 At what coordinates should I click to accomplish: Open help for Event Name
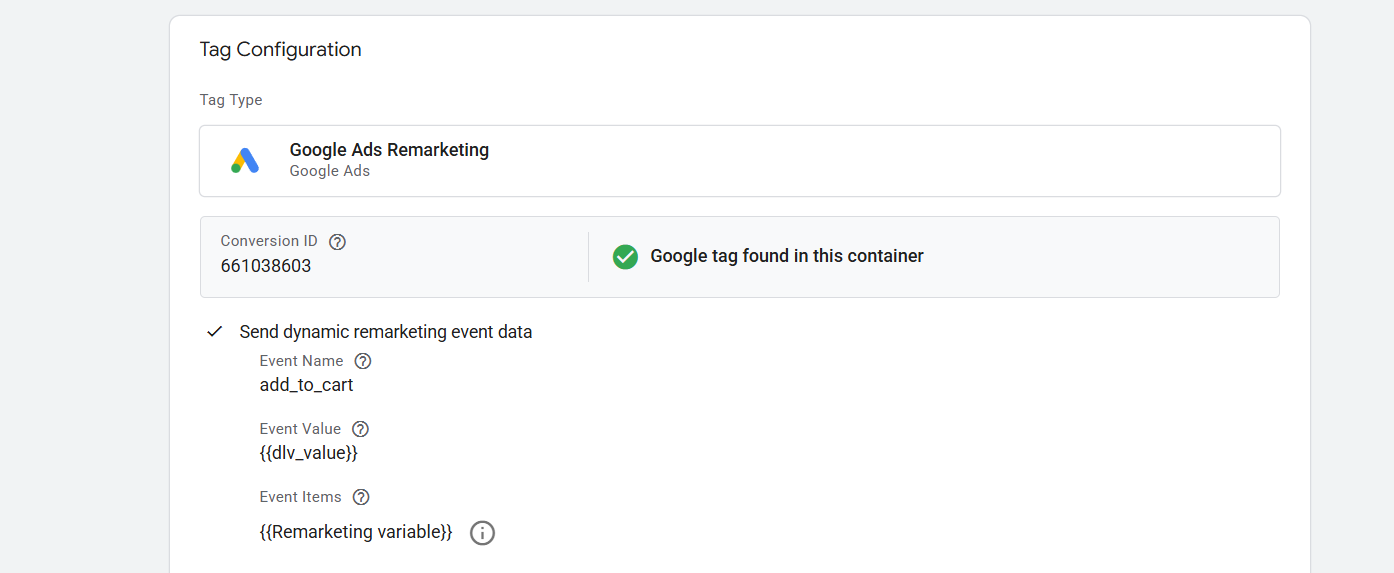[363, 361]
